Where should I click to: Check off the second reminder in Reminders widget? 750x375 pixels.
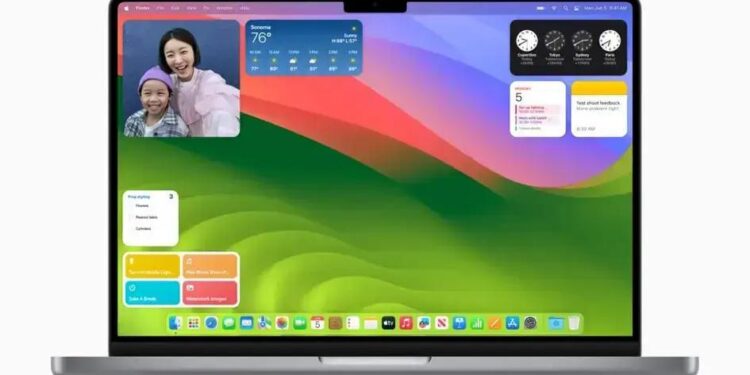(x=132, y=217)
